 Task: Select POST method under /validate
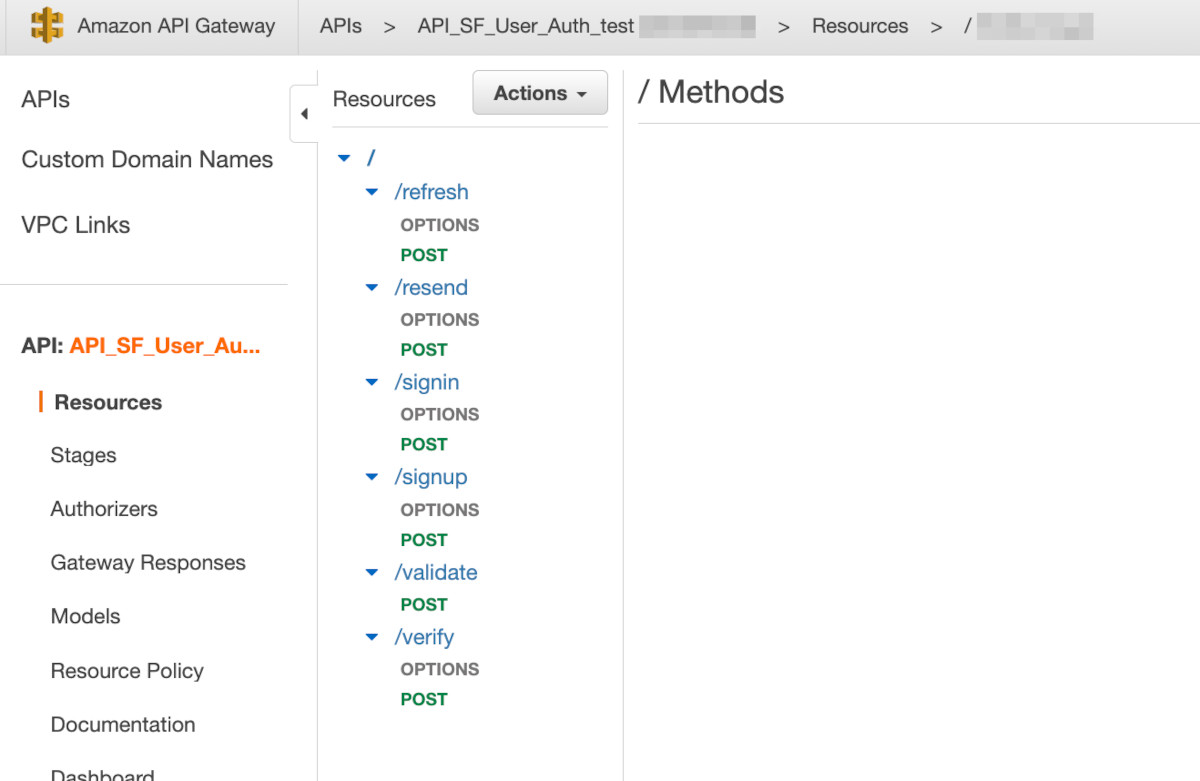[424, 605]
